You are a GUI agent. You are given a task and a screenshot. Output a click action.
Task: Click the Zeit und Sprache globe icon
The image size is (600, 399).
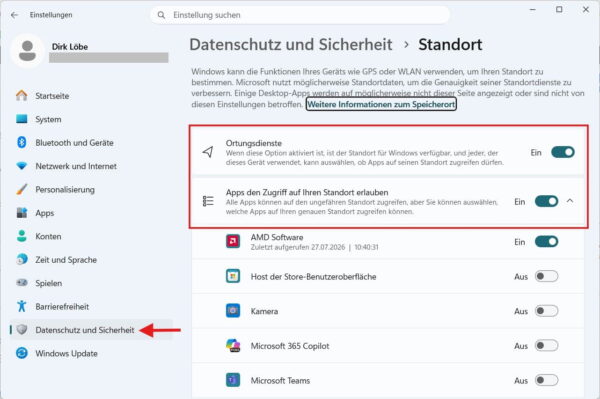coord(22,259)
